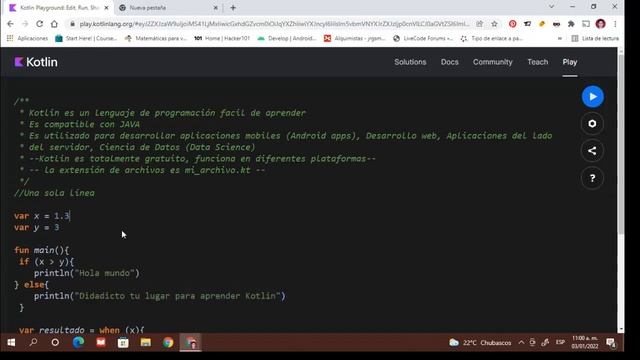
Task: Go back in browser history
Action: pyautogui.click(x=11, y=24)
